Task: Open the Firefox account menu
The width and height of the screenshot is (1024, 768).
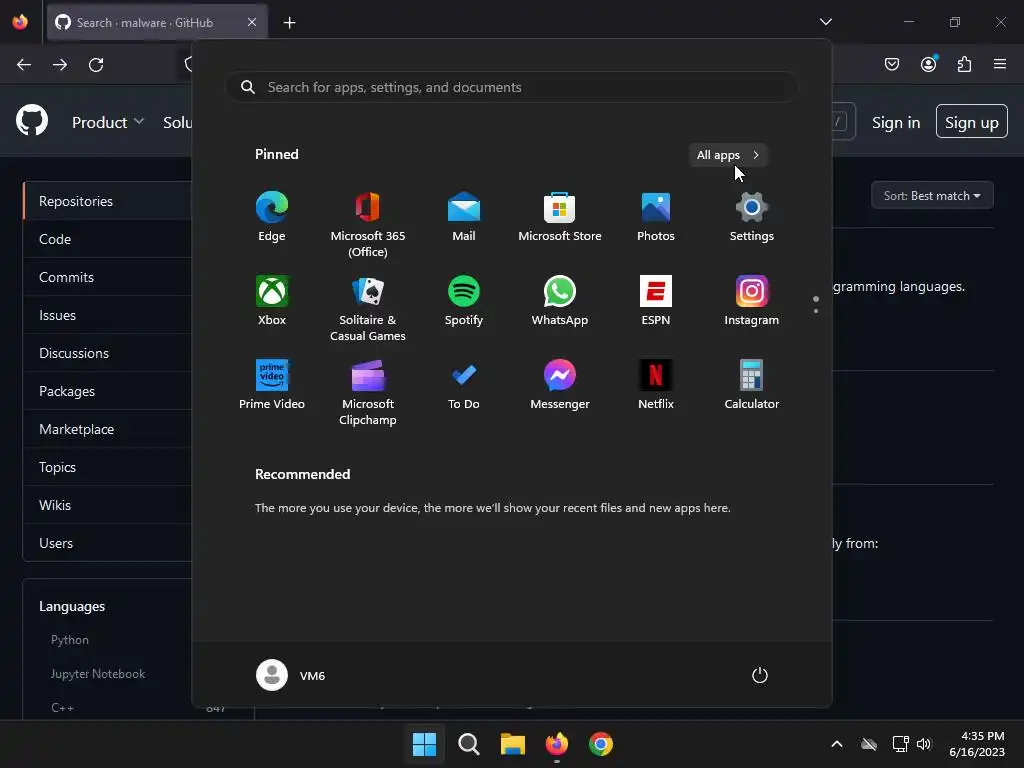Action: 929,64
